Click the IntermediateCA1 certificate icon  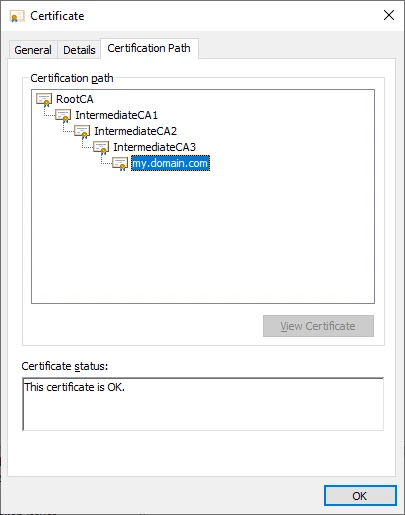pos(63,115)
